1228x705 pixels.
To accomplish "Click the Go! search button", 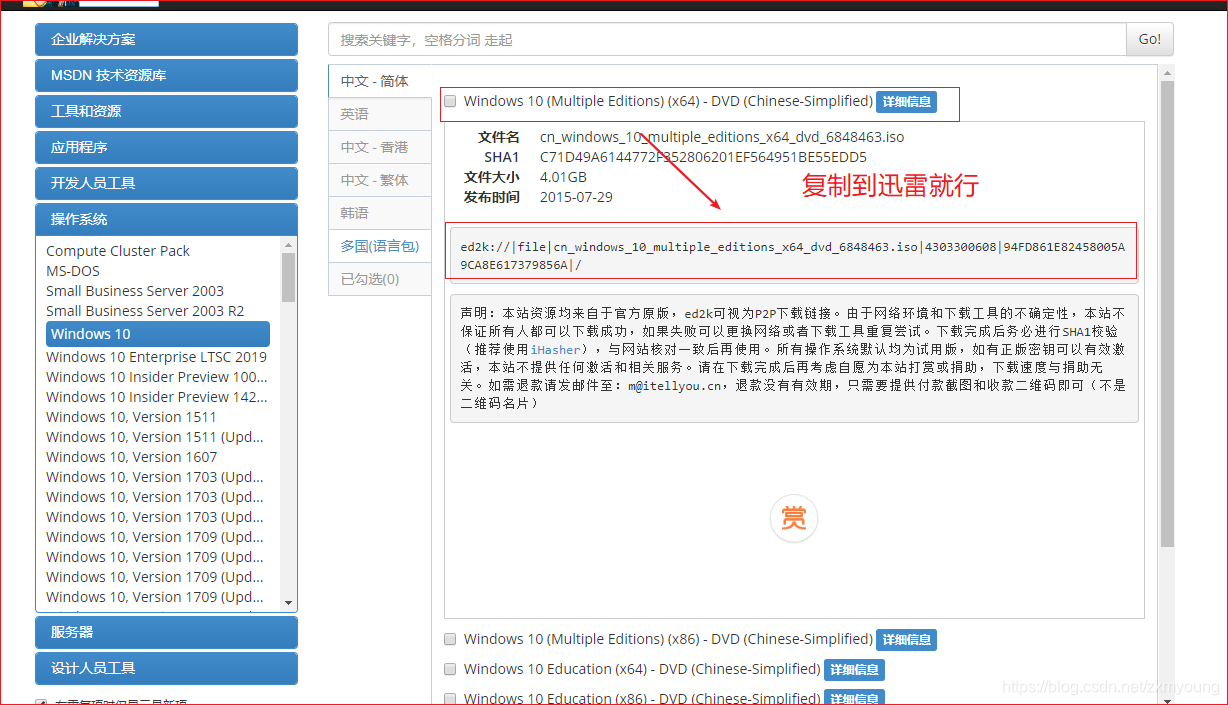I will point(1150,40).
